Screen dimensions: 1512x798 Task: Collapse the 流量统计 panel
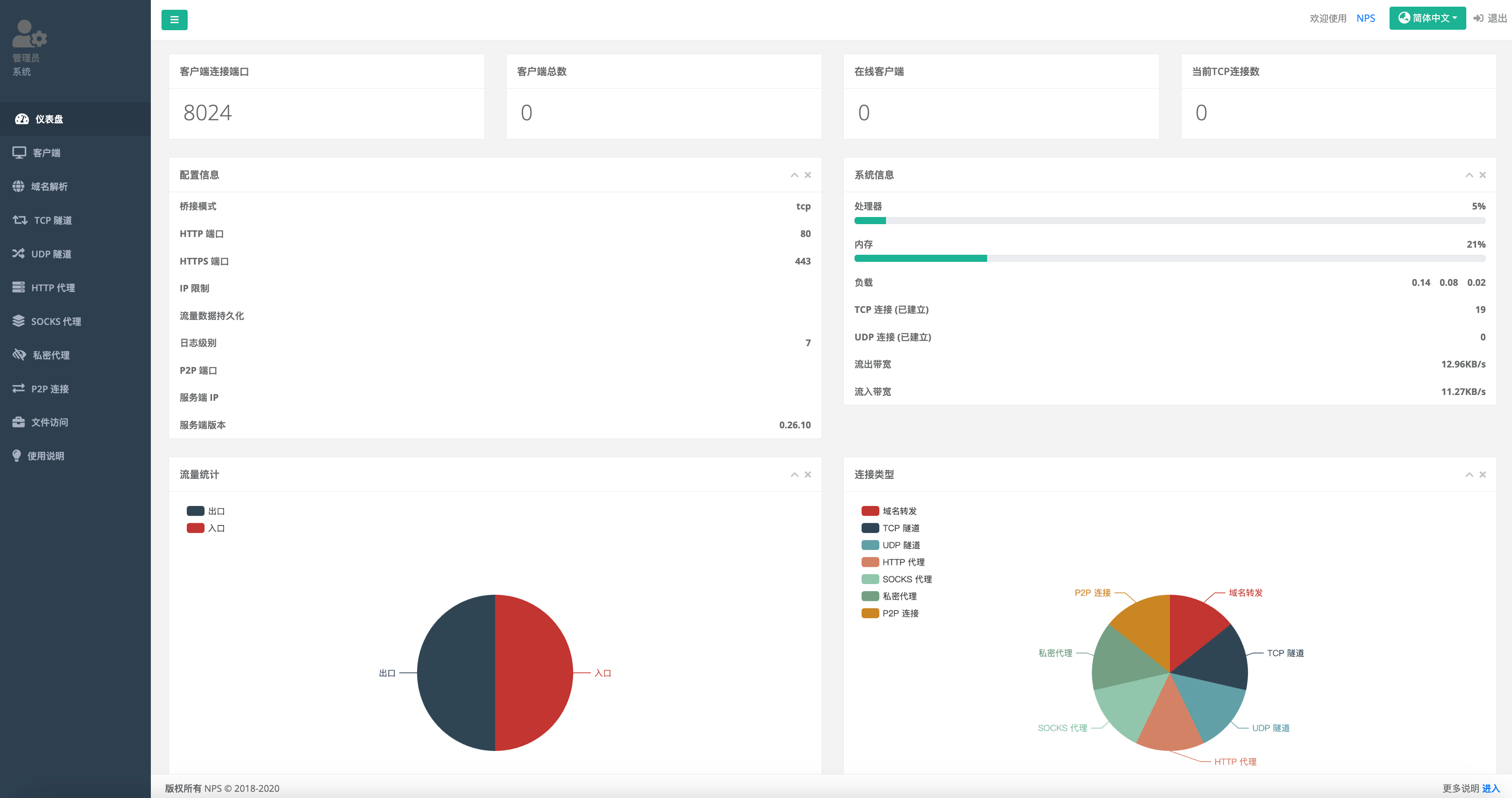click(x=794, y=474)
